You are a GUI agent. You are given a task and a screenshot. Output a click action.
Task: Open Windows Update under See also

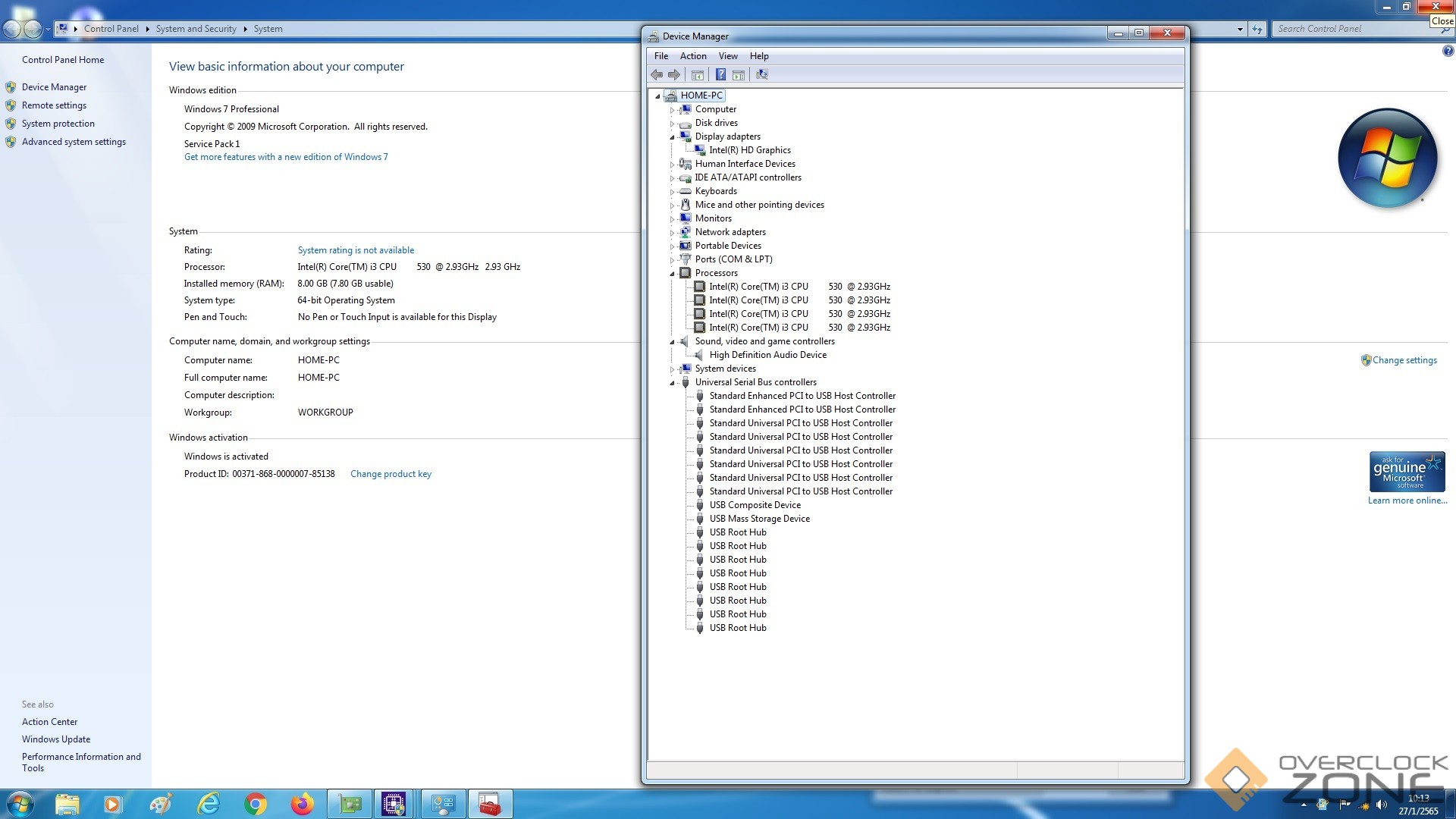[56, 739]
